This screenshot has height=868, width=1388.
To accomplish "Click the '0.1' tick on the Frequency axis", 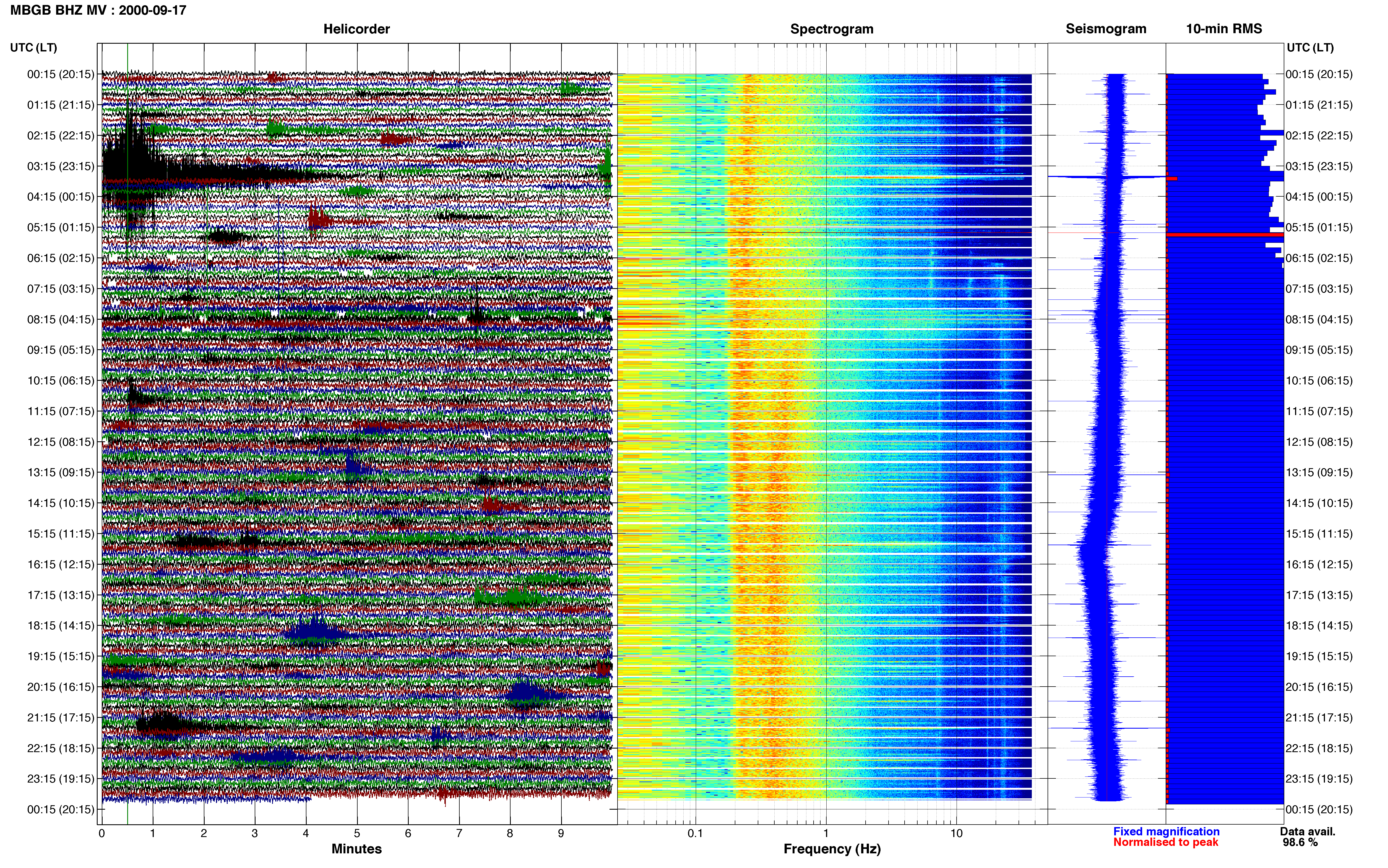I will click(x=696, y=833).
